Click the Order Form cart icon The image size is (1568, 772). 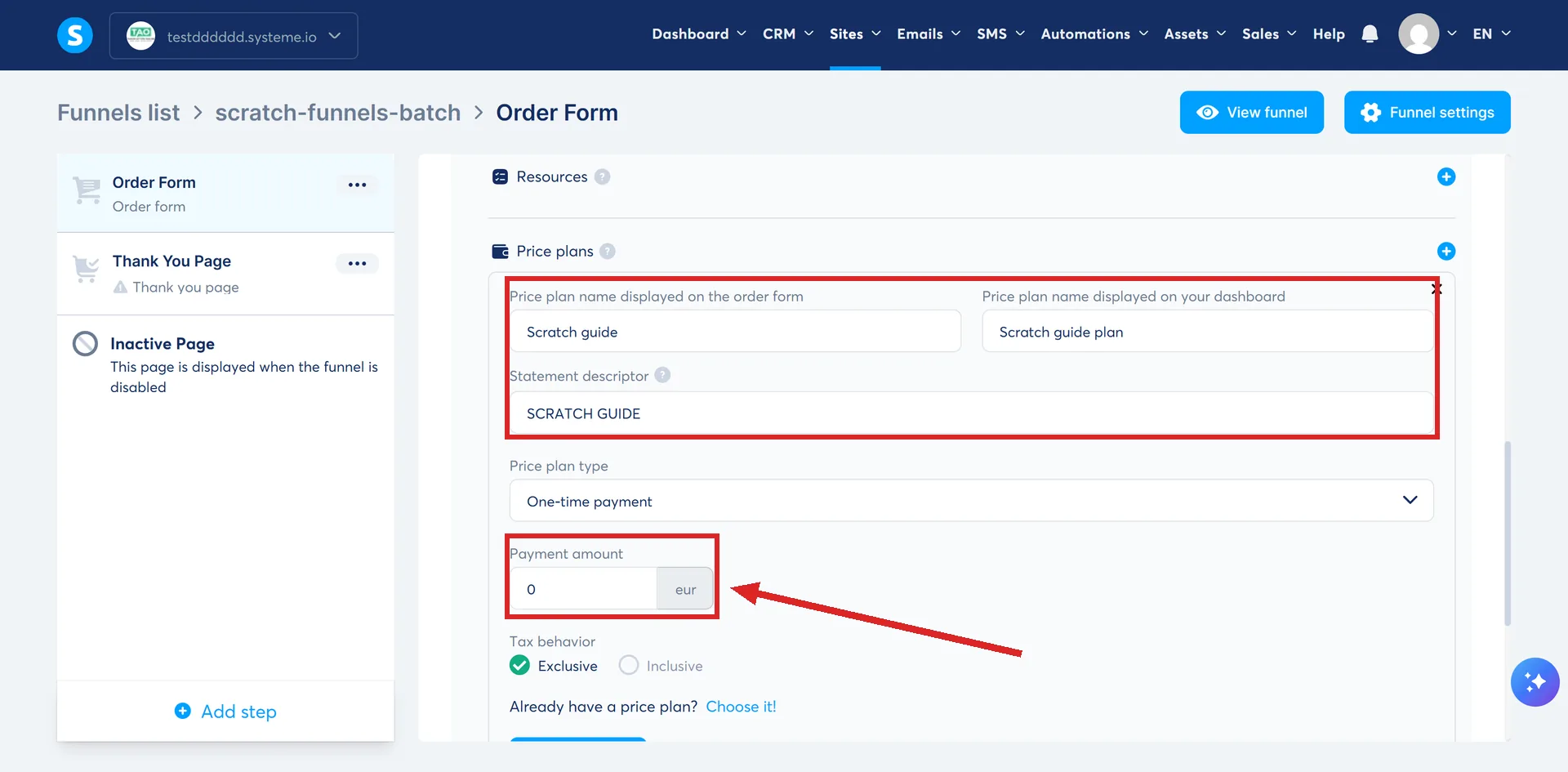click(87, 190)
